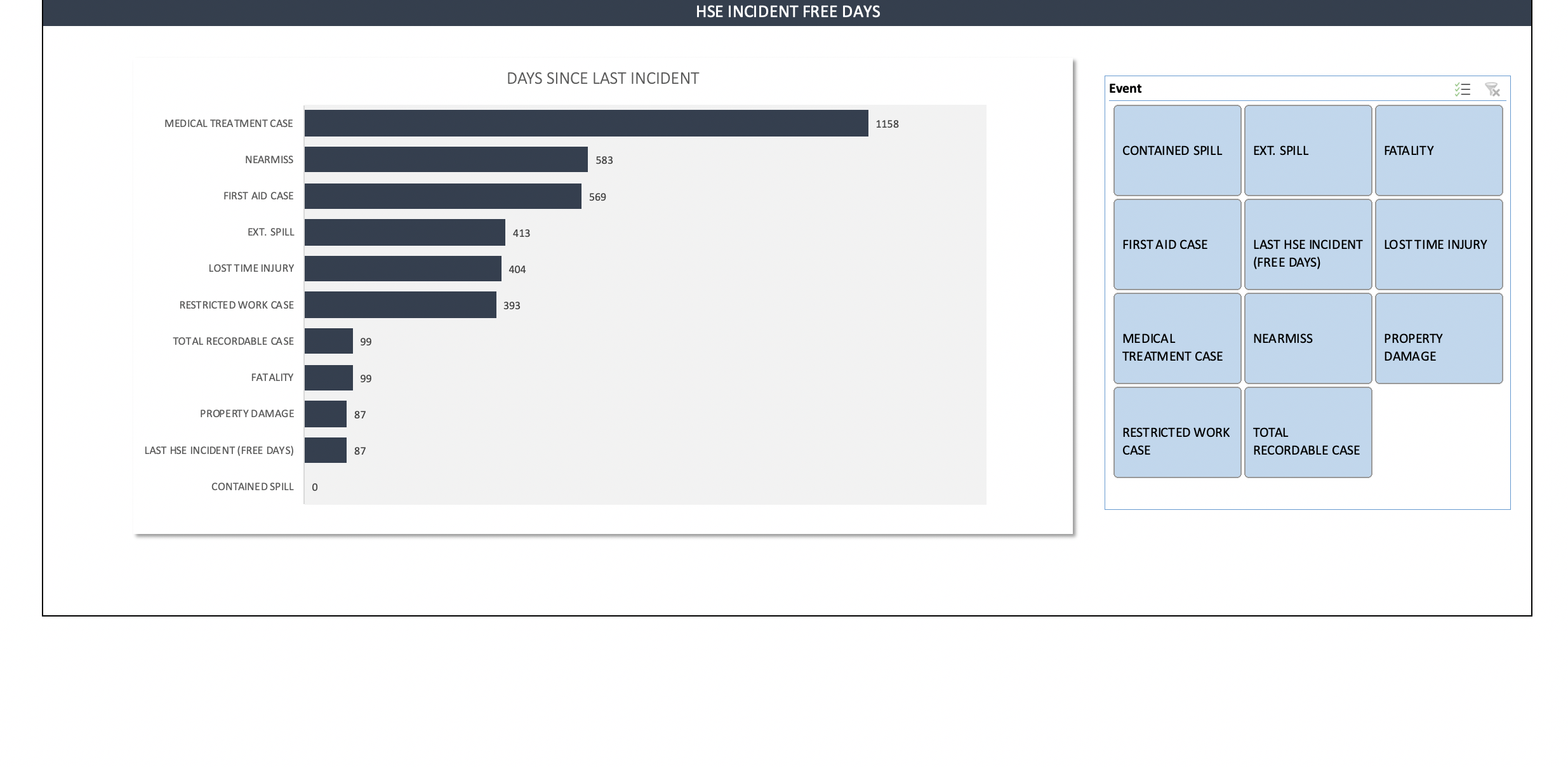Click the Medical Treatment Case bar (1158)
The height and width of the screenshot is (767, 1568).
[x=586, y=123]
